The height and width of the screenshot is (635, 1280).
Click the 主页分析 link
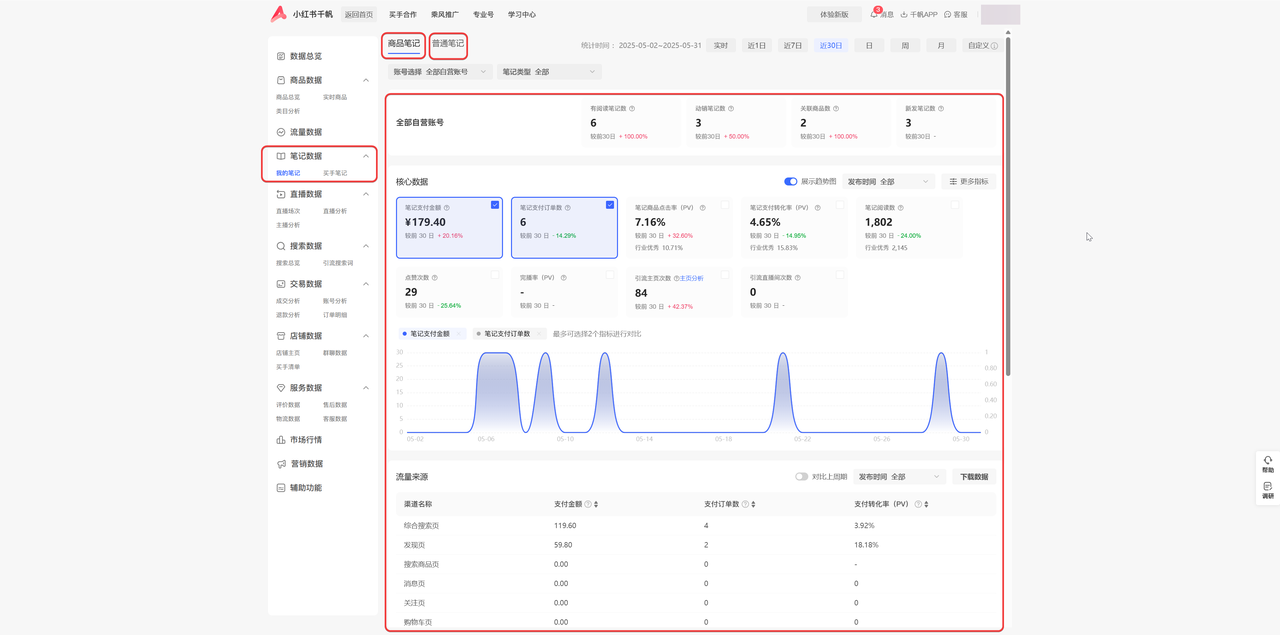(691, 278)
